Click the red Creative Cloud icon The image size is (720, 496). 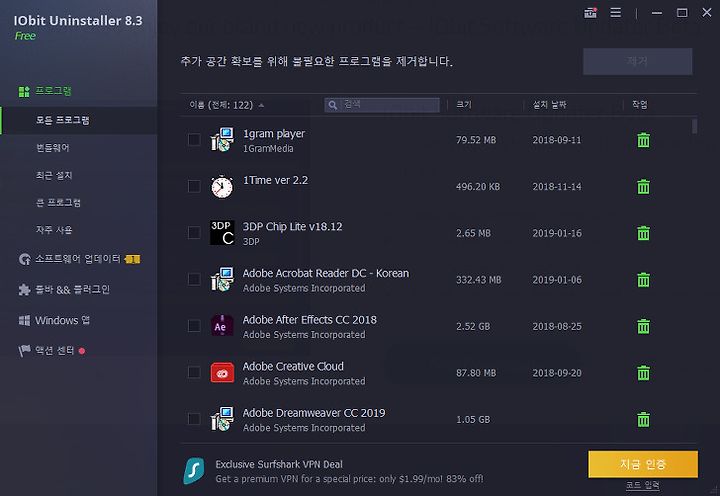coord(222,372)
